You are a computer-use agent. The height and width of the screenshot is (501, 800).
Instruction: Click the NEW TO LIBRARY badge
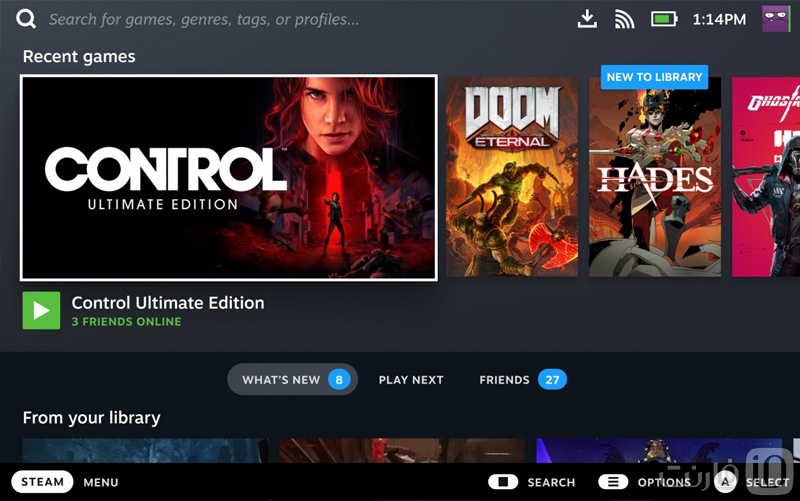tap(654, 77)
